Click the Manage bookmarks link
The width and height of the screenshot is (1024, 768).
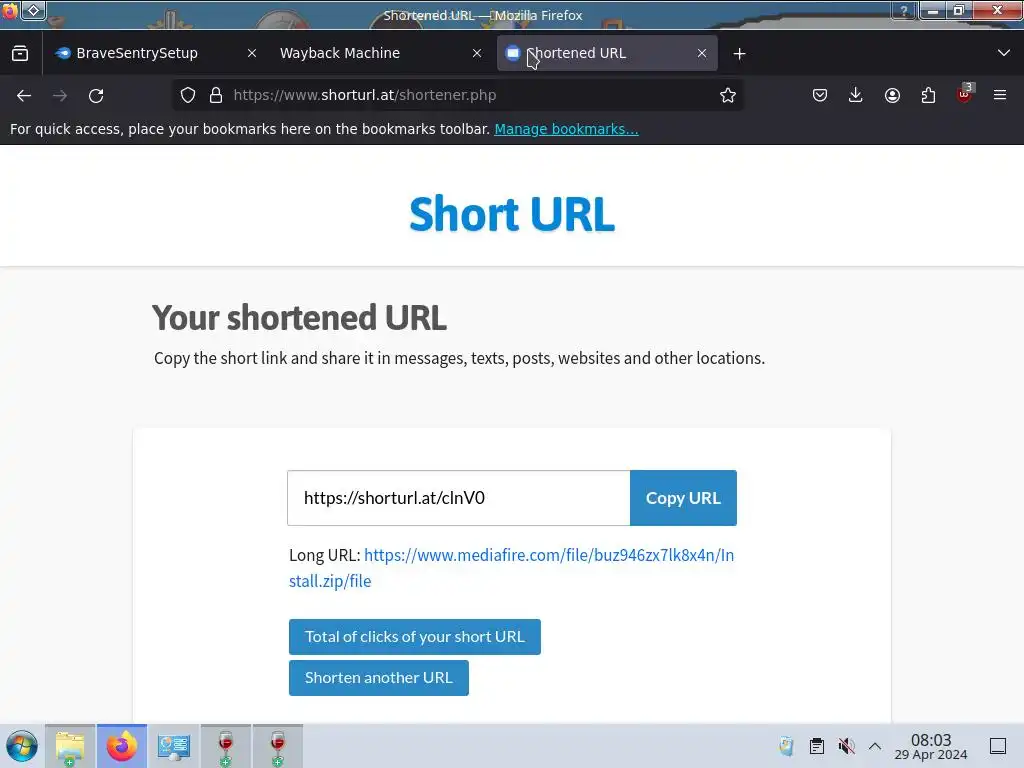pos(566,129)
